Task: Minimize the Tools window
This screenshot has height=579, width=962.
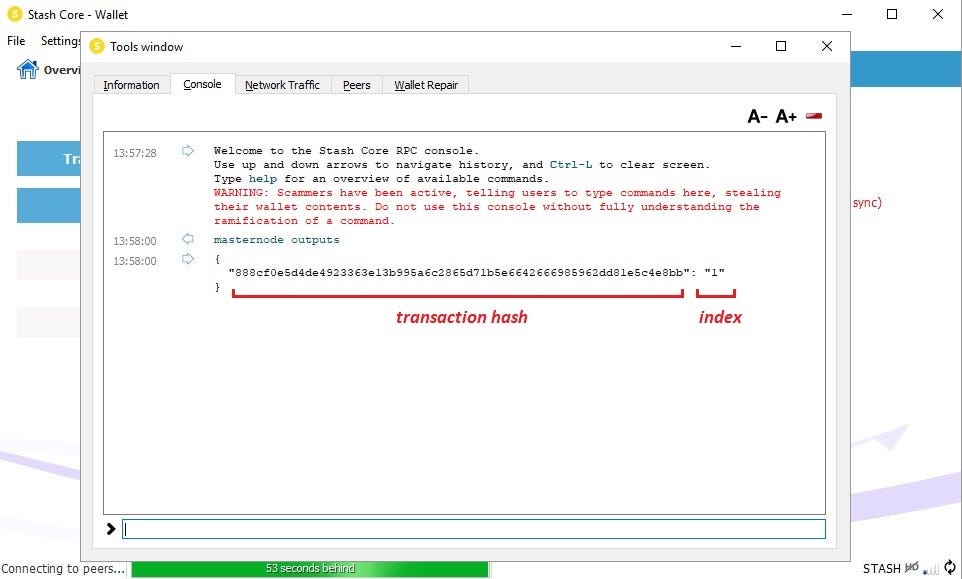Action: 736,46
